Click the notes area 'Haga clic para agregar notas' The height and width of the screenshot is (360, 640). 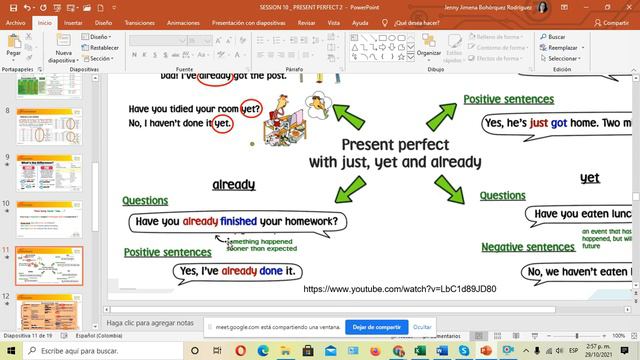[x=150, y=323]
